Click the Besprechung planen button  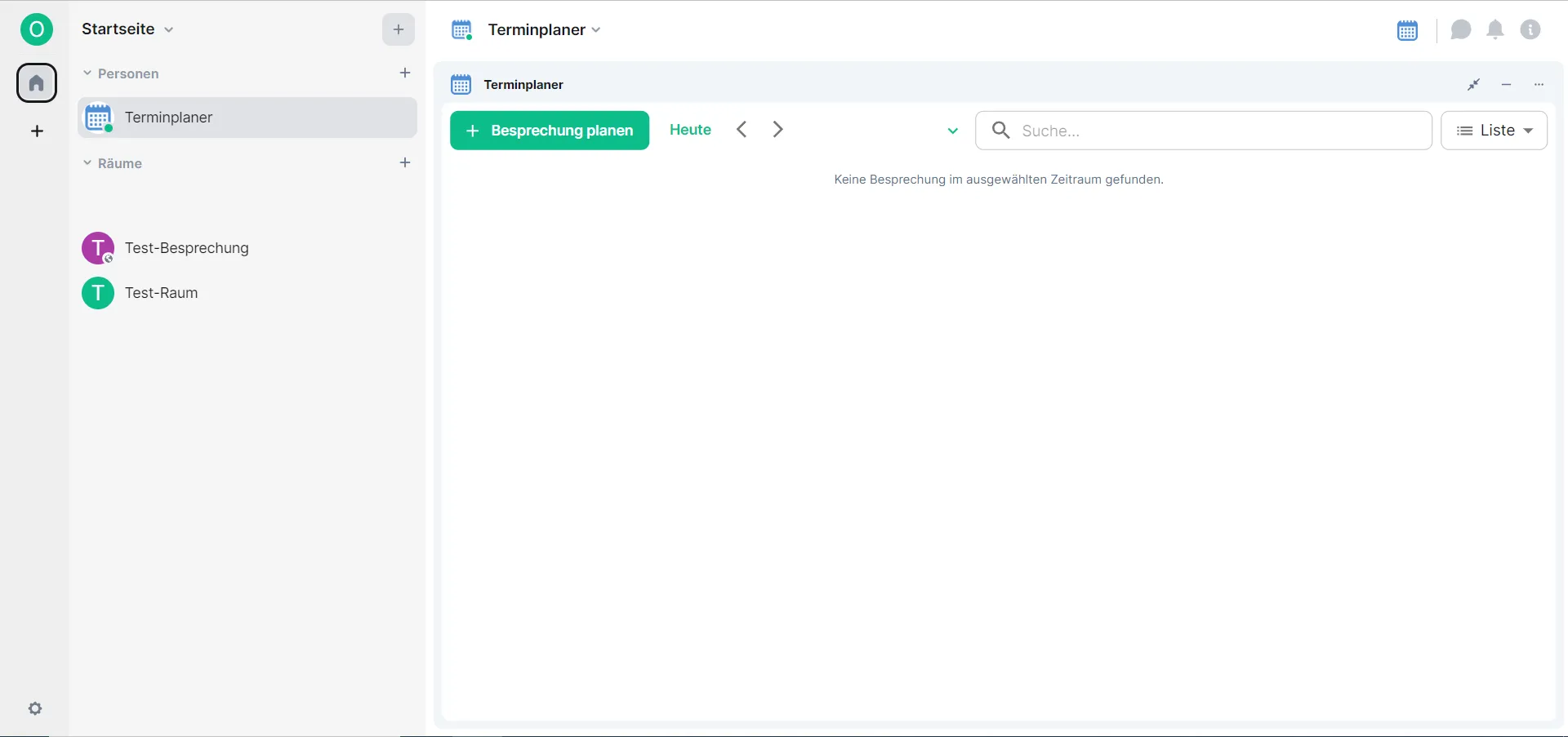click(x=549, y=131)
